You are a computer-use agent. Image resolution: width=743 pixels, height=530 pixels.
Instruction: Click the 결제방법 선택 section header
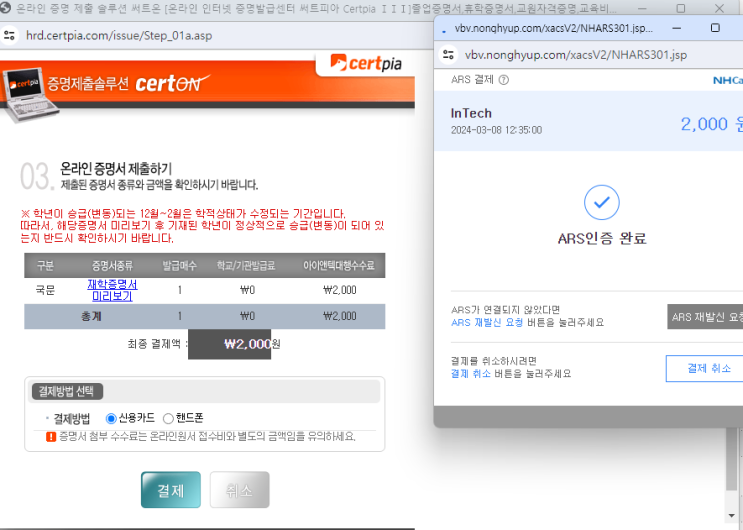[x=67, y=392]
